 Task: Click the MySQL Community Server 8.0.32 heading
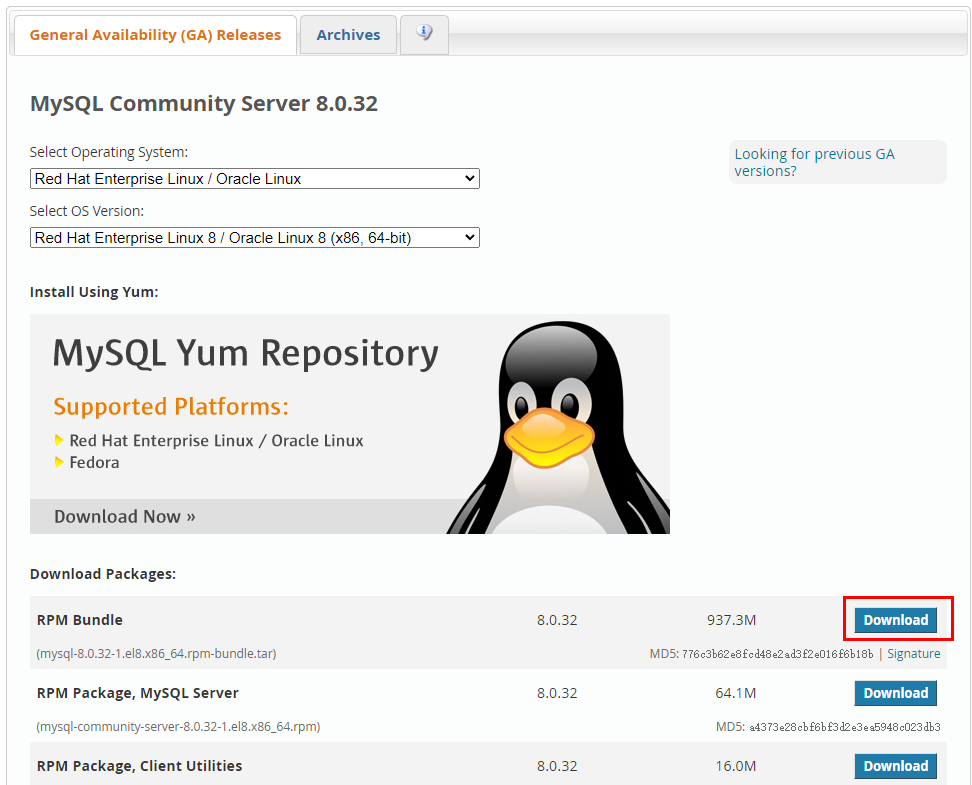coord(204,104)
